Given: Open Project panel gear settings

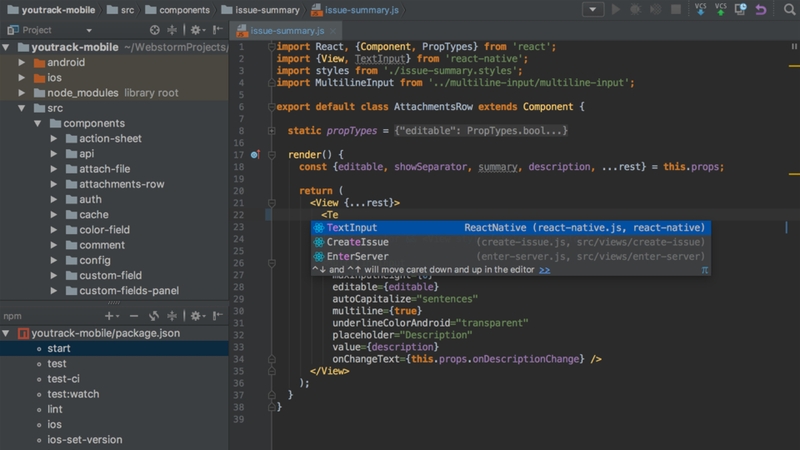Looking at the screenshot, I should (195, 31).
